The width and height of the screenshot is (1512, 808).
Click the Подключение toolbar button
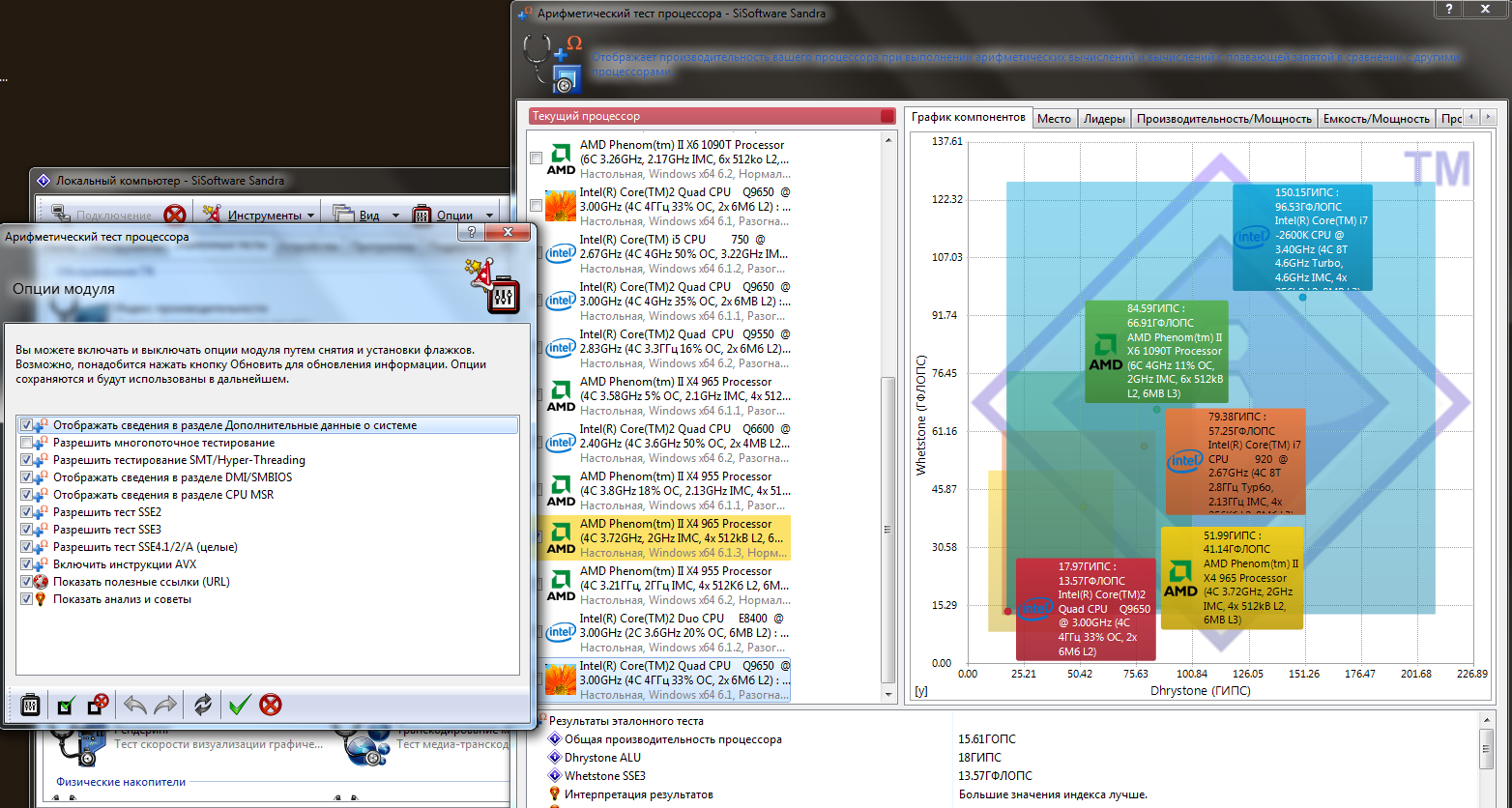pyautogui.click(x=102, y=215)
